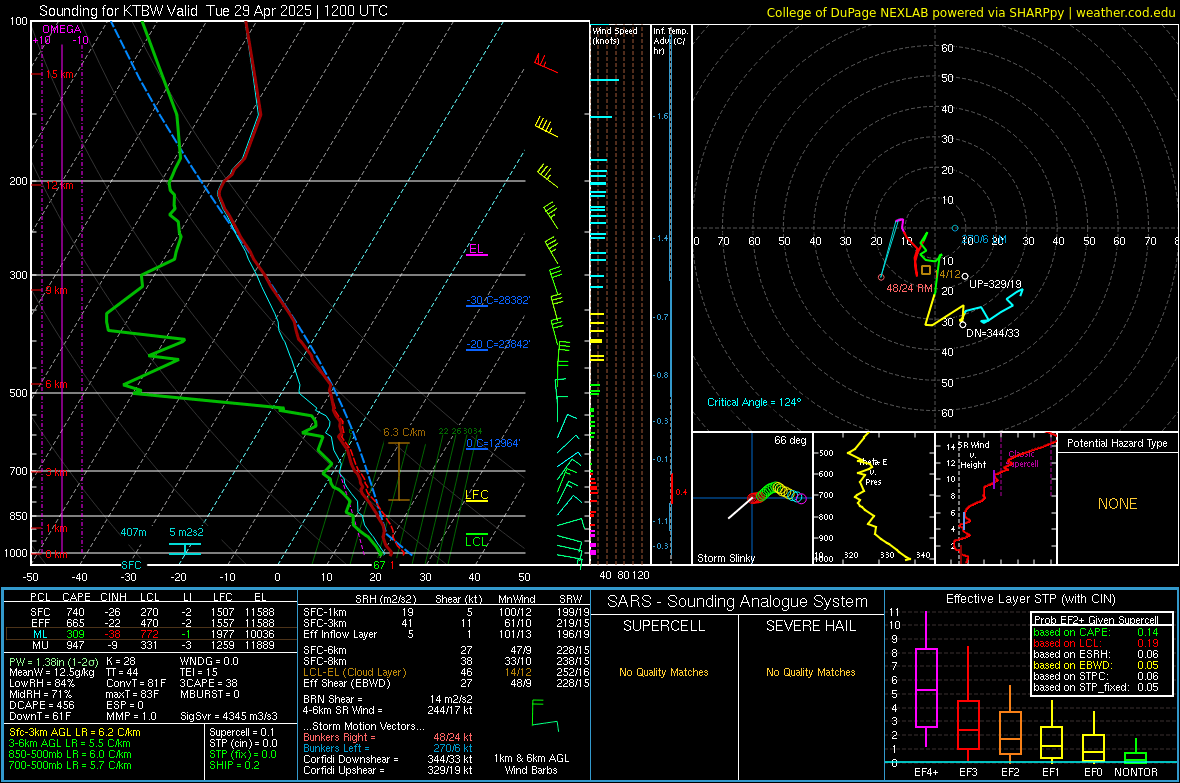Screen dimensions: 1180x783
Task: Click the '66 deg' Storm Slinky value
Action: [789, 440]
